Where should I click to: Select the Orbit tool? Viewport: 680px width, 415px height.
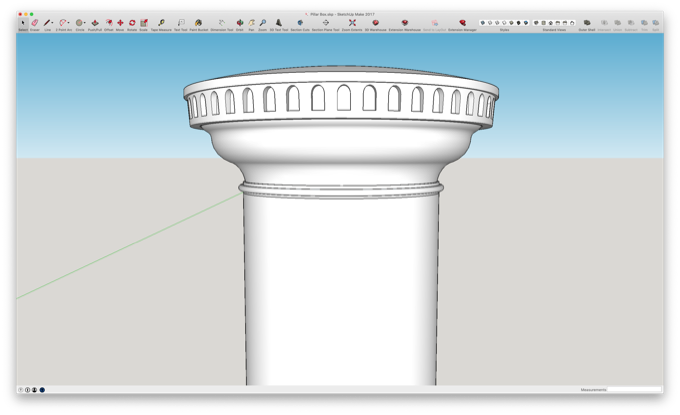tap(239, 23)
